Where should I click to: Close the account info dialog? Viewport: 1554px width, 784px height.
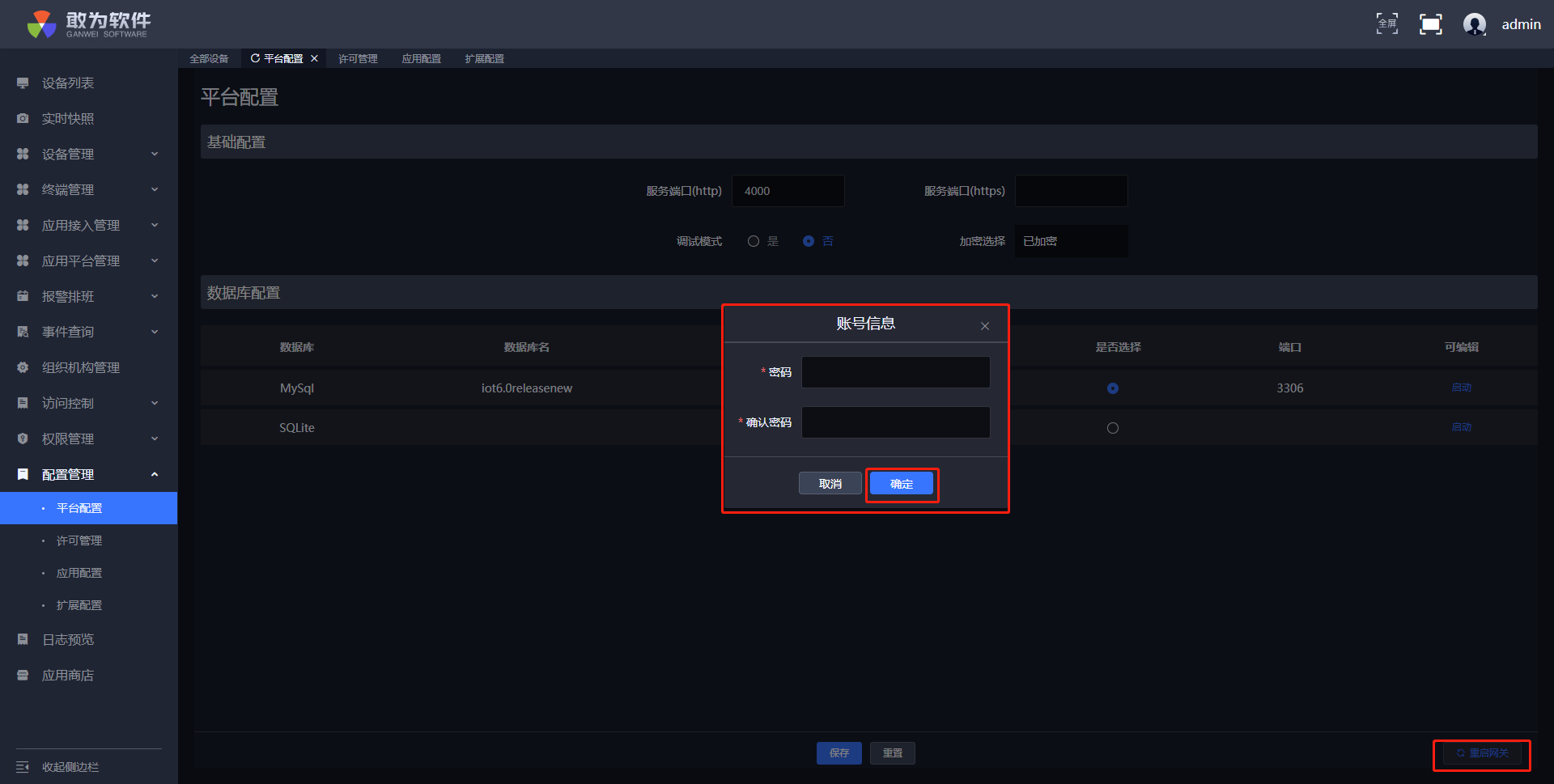tap(984, 326)
